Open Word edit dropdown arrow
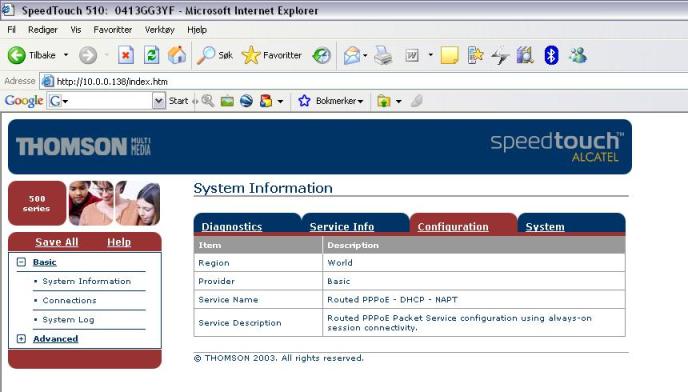The image size is (688, 392). pos(430,55)
